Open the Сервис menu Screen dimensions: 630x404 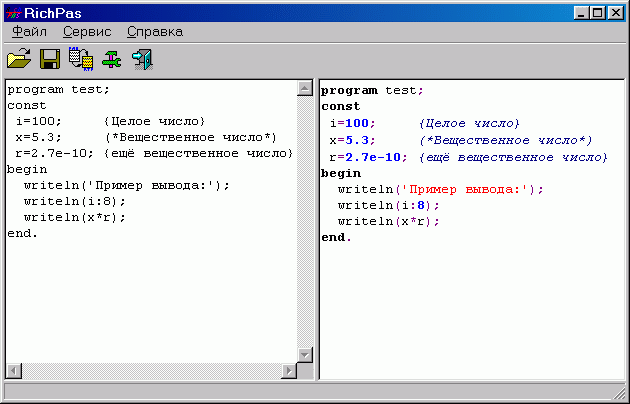point(87,32)
